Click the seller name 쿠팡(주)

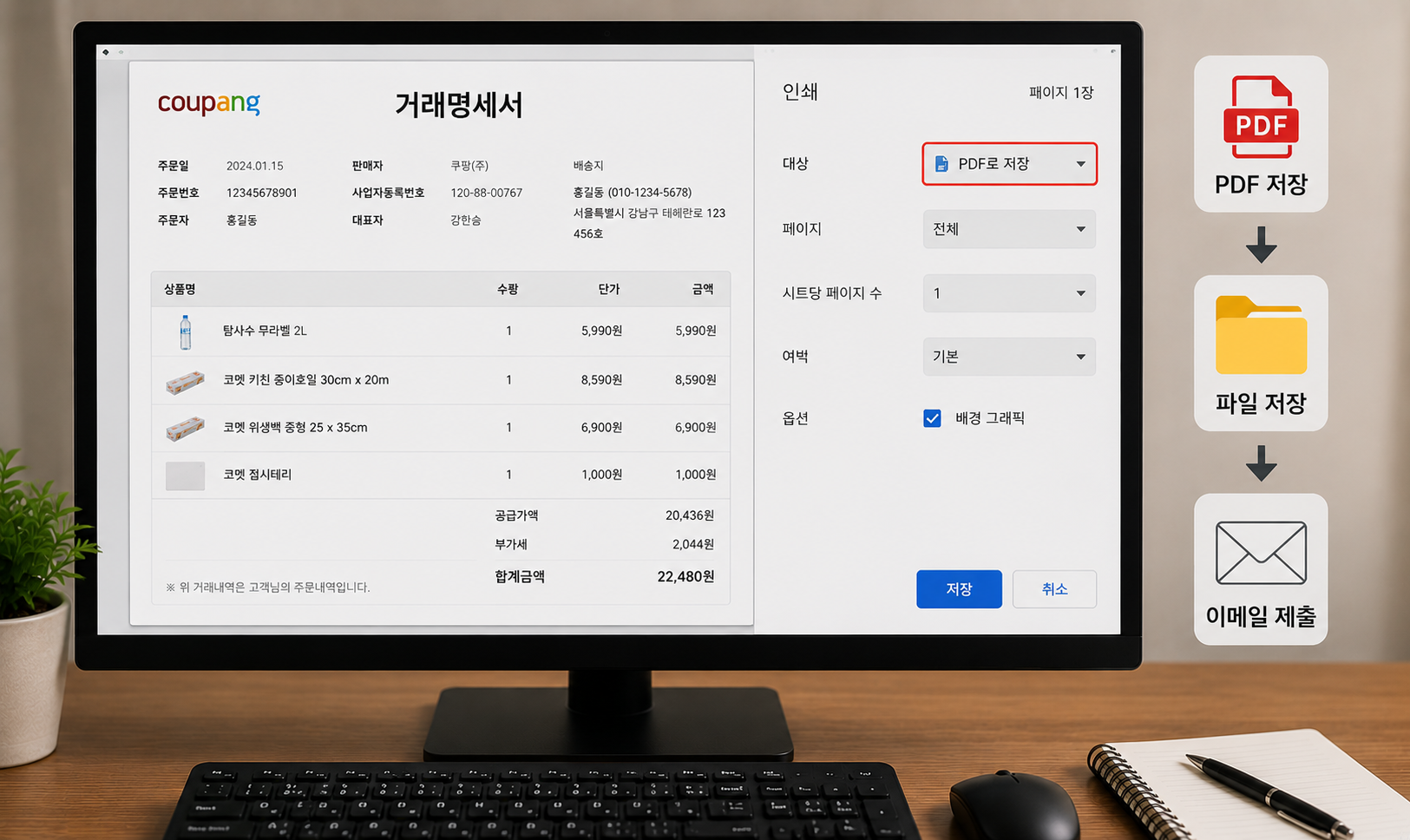point(469,166)
